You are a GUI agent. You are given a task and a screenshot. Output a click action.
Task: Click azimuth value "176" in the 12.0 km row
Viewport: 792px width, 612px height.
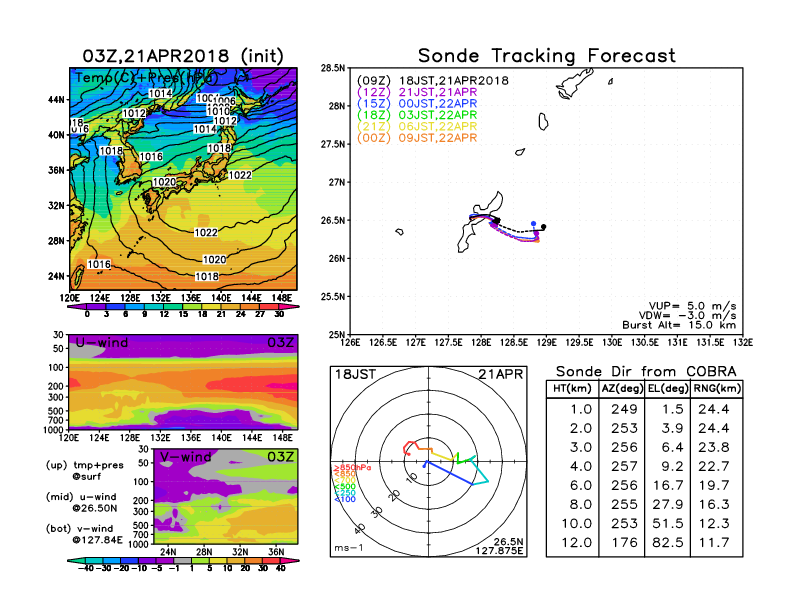(624, 543)
